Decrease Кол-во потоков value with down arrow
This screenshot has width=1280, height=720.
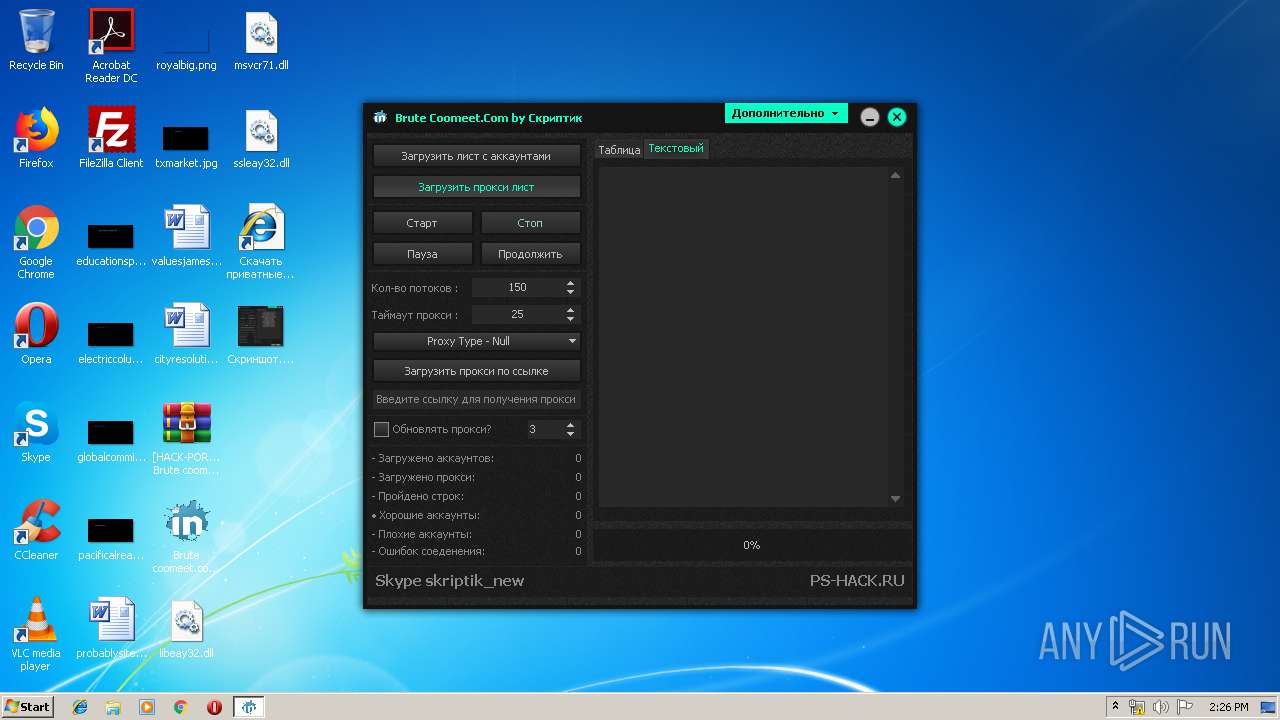coord(570,291)
